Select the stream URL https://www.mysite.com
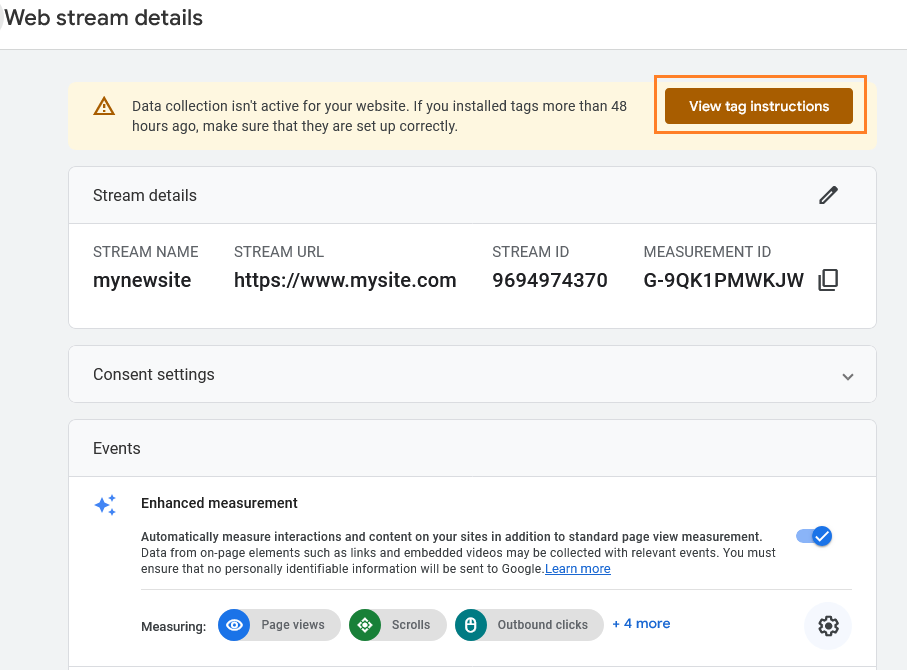 (x=345, y=280)
